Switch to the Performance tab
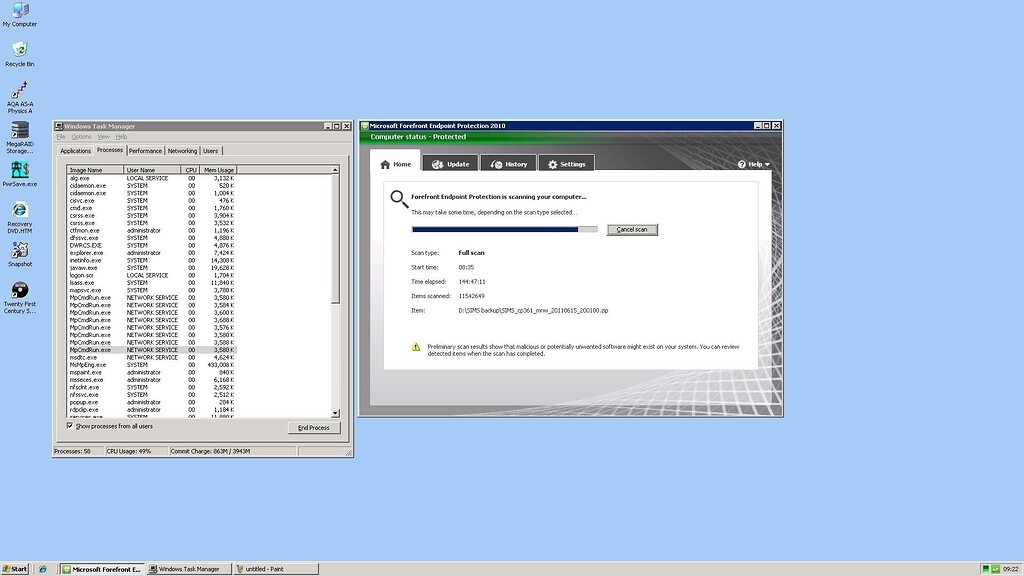The height and width of the screenshot is (576, 1024). (148, 150)
